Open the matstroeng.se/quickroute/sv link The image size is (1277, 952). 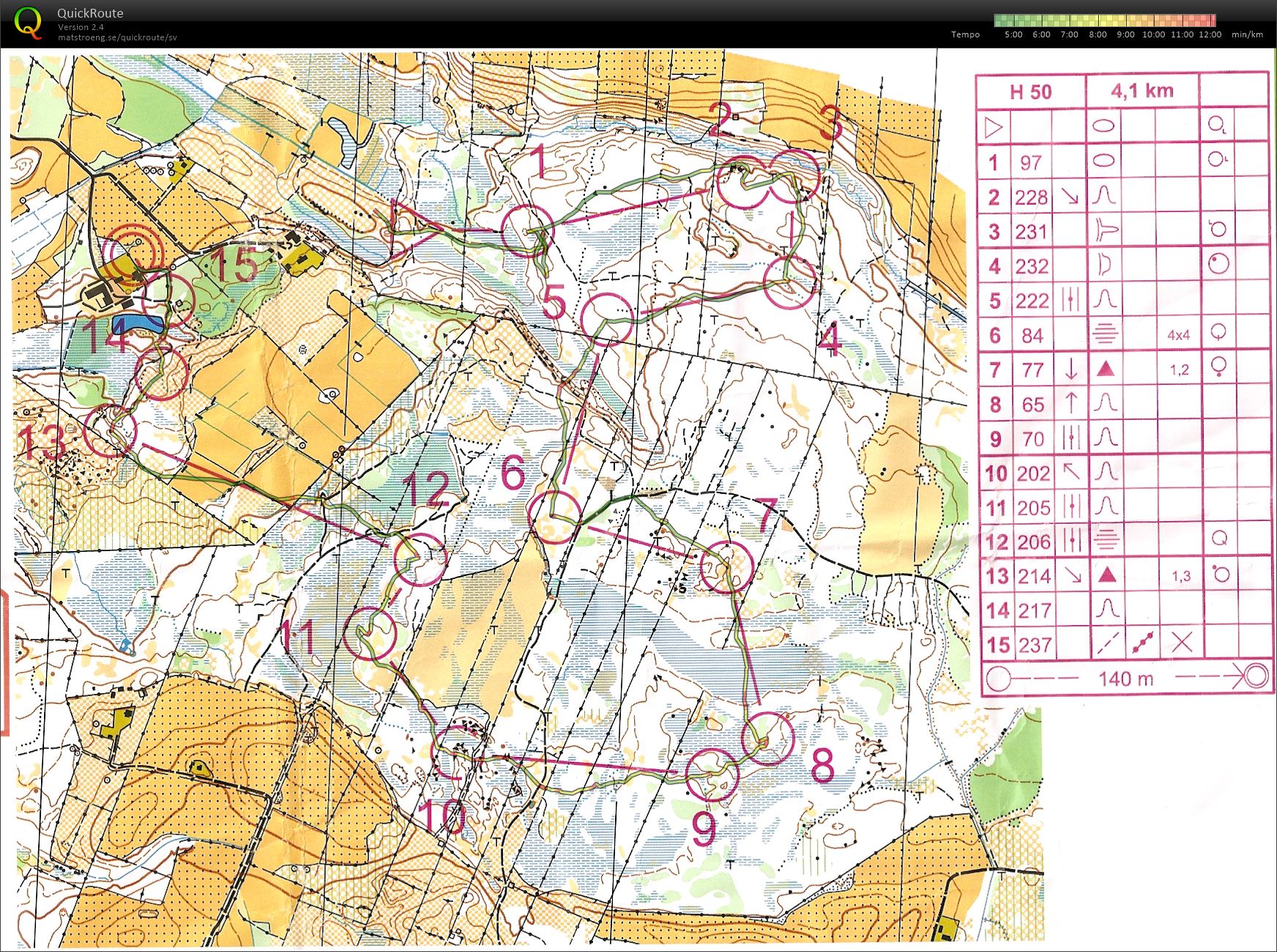point(117,37)
